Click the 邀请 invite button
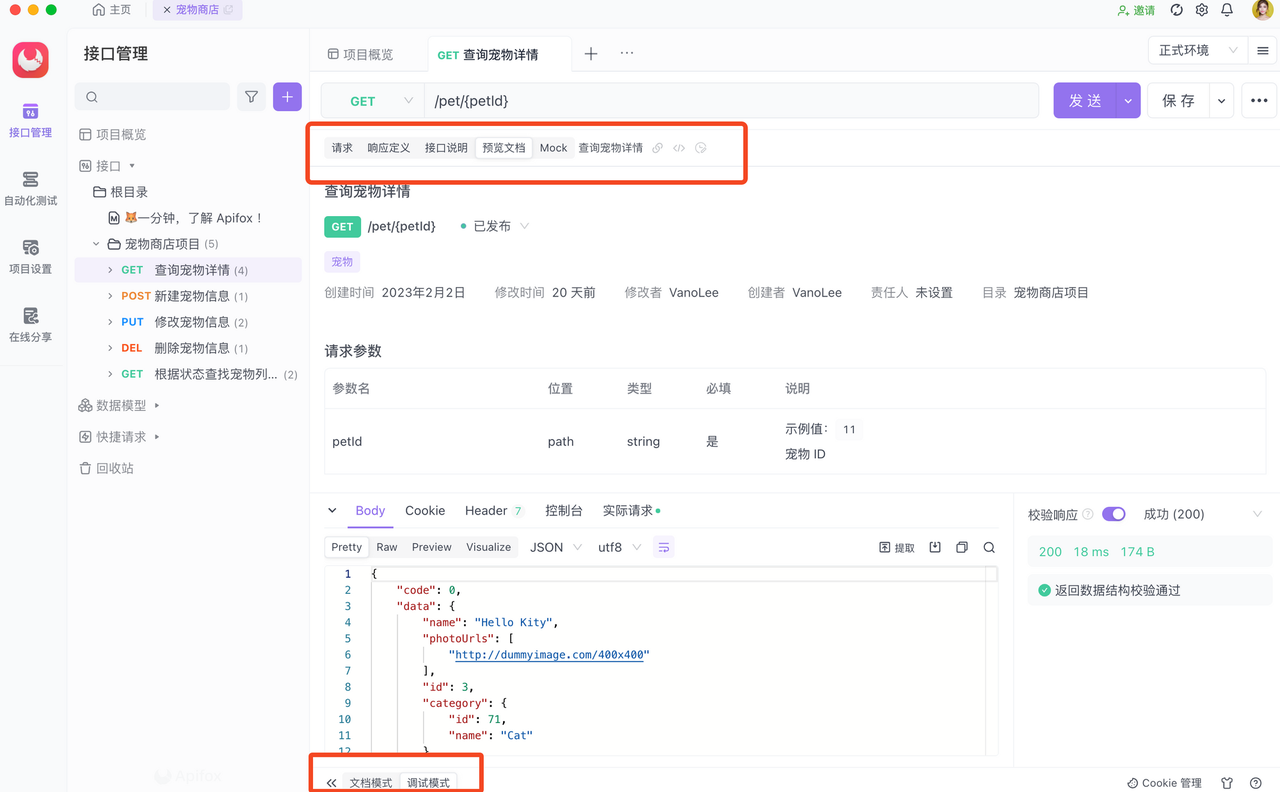The width and height of the screenshot is (1280, 792). tap(1136, 10)
